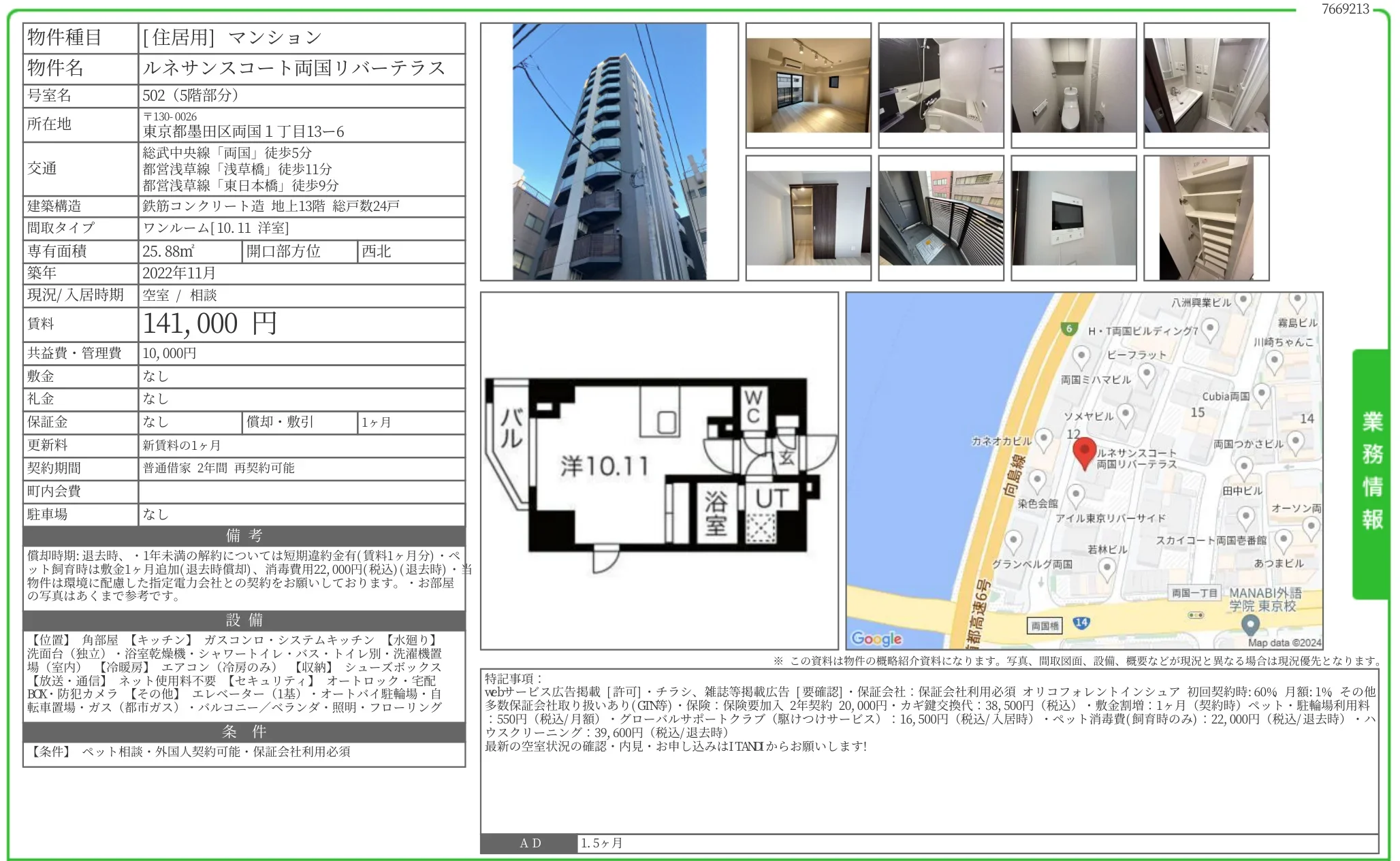Viewport: 1400px width, 861px height.
Task: Open the balcony thumbnail photo
Action: pos(940,218)
